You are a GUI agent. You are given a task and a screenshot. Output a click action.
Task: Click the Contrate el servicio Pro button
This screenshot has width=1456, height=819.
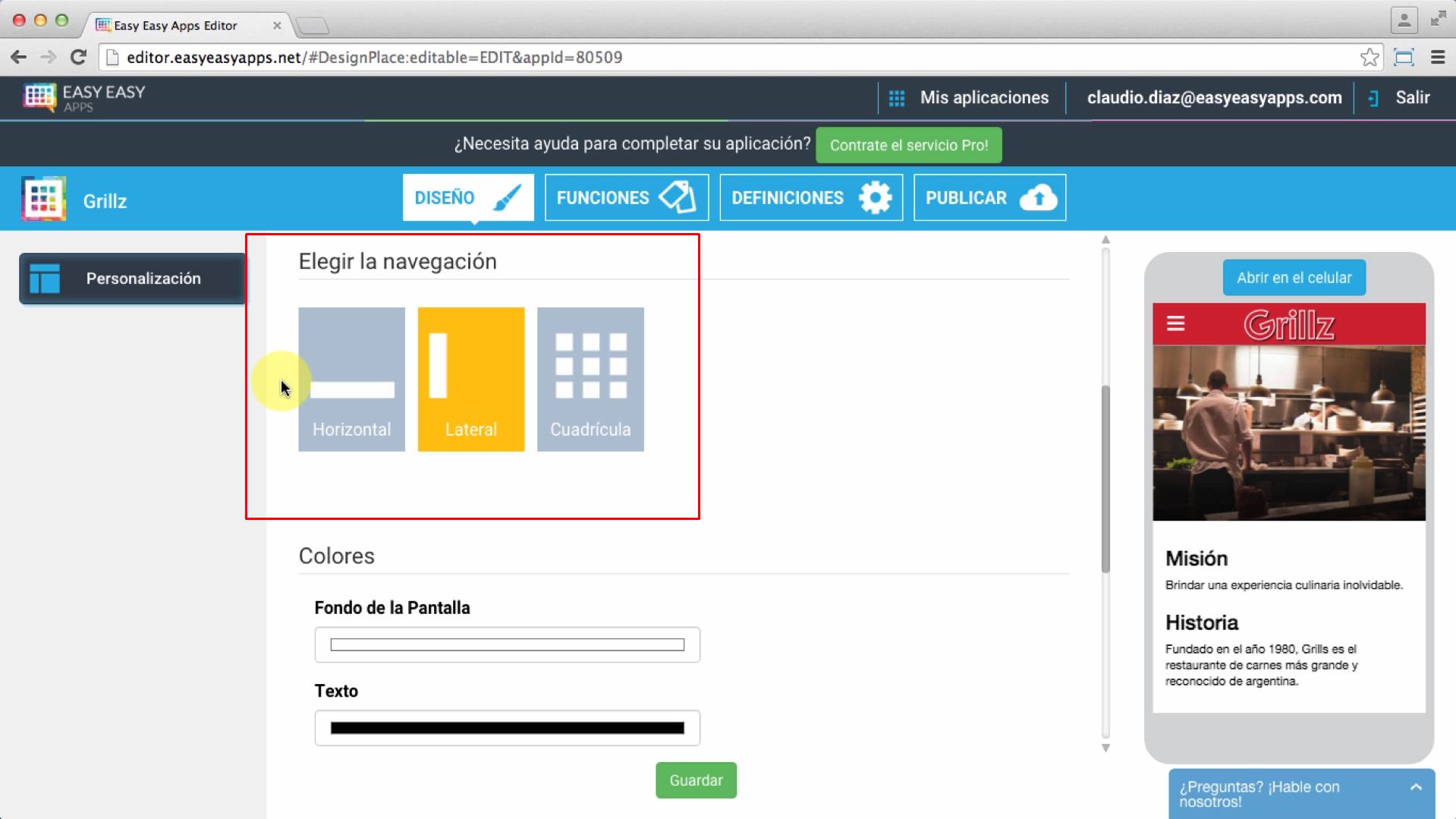[x=908, y=145]
